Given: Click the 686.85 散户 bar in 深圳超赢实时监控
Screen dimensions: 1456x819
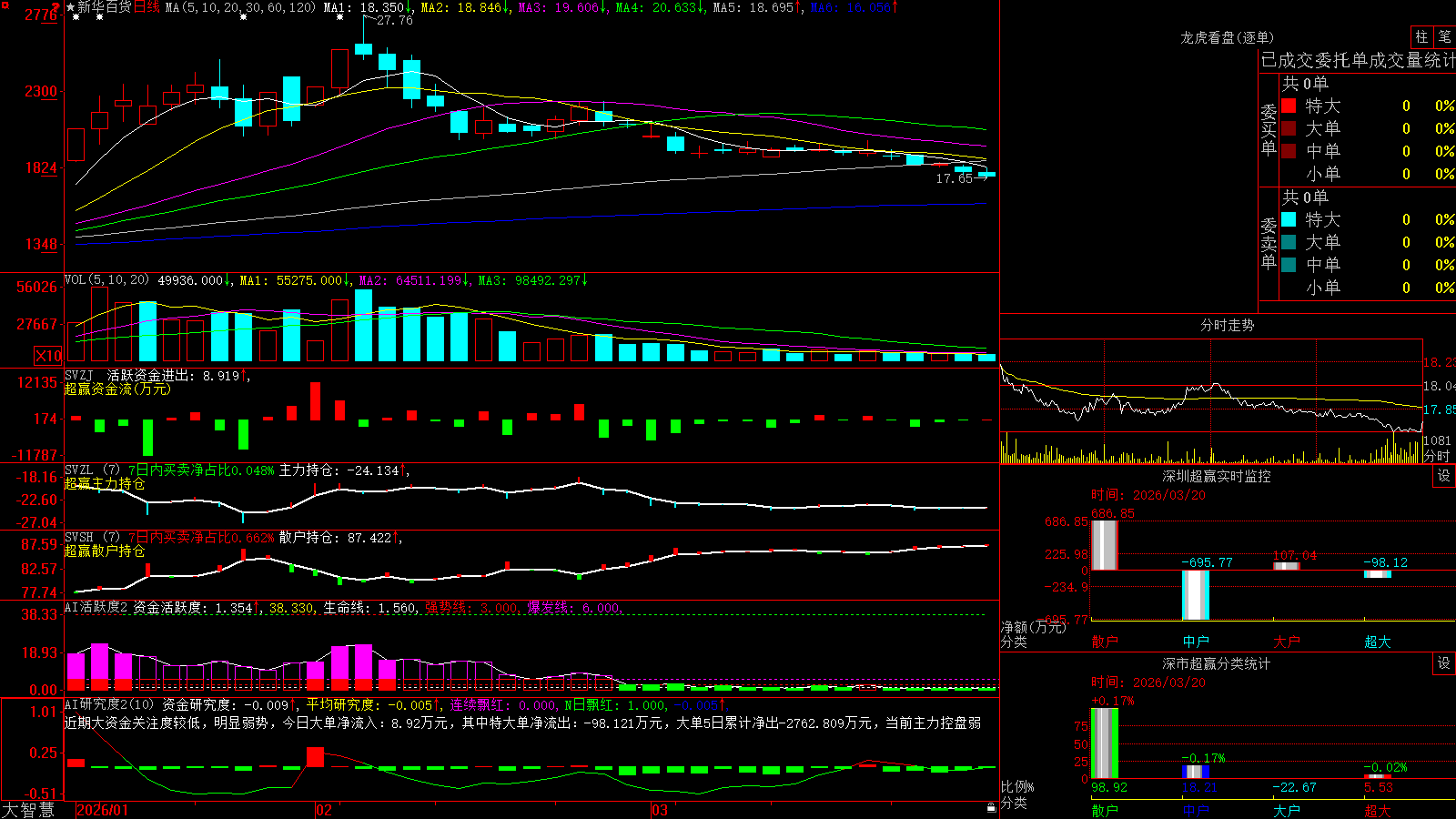Looking at the screenshot, I should click(x=1105, y=545).
